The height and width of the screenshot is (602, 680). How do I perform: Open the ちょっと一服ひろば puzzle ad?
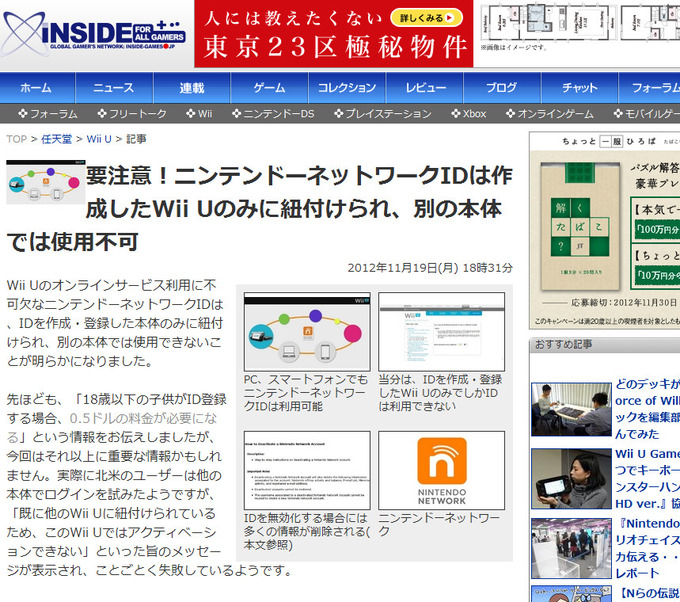(x=605, y=230)
